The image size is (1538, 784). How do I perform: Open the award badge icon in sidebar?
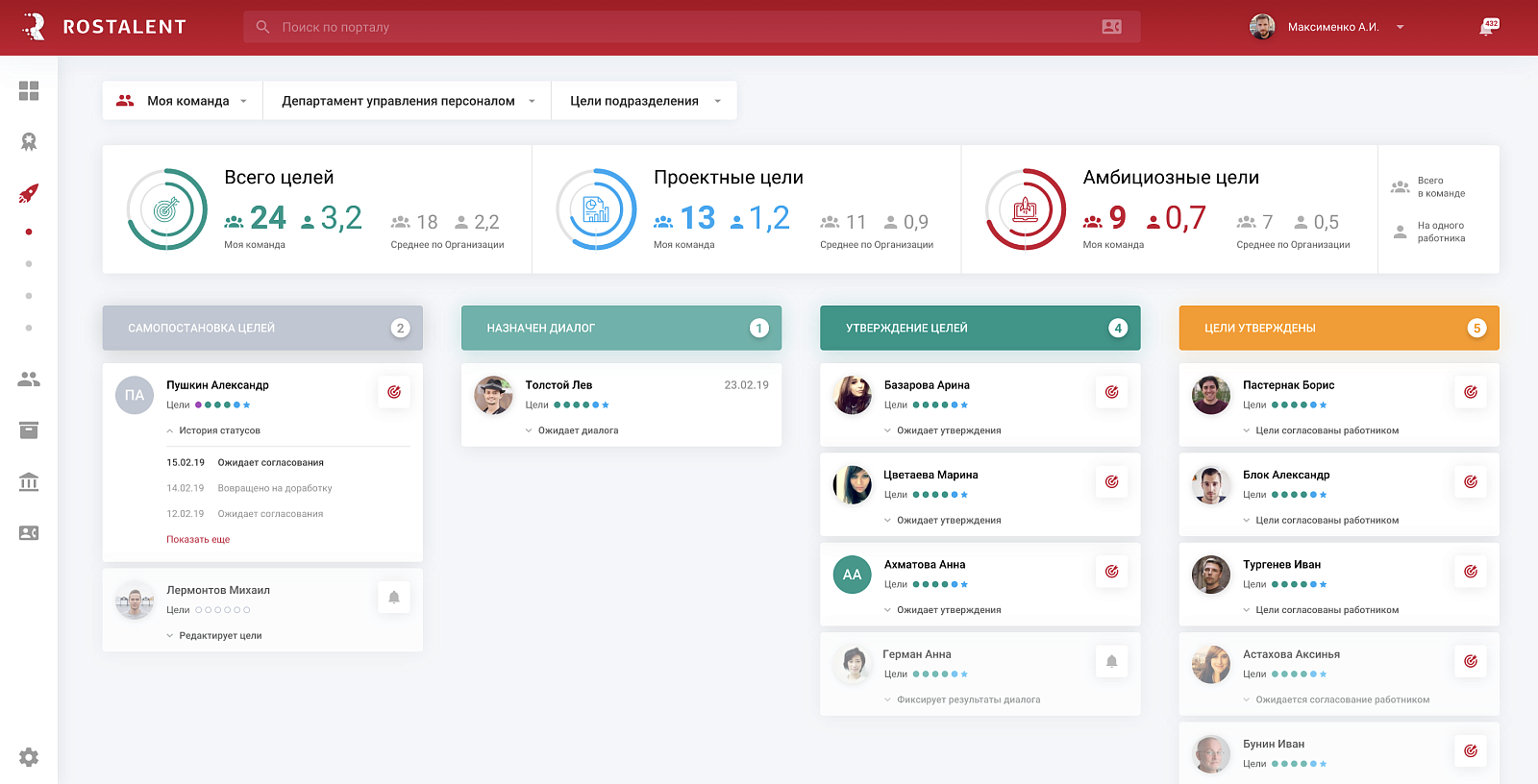29,142
